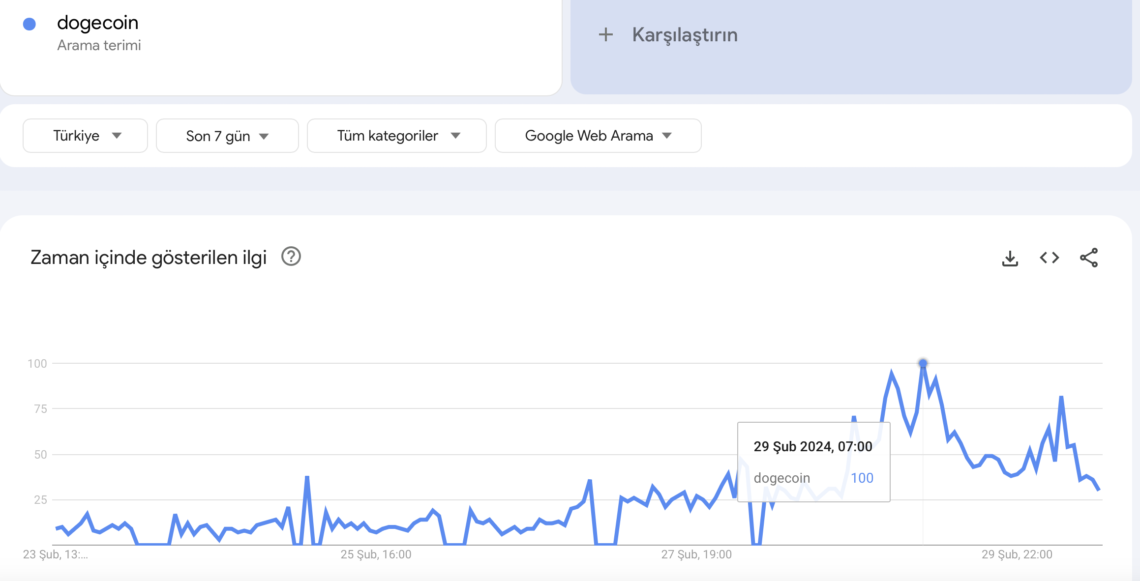1140x581 pixels.
Task: Click the 25 Şub, 16:00 axis label
Action: tap(376, 555)
